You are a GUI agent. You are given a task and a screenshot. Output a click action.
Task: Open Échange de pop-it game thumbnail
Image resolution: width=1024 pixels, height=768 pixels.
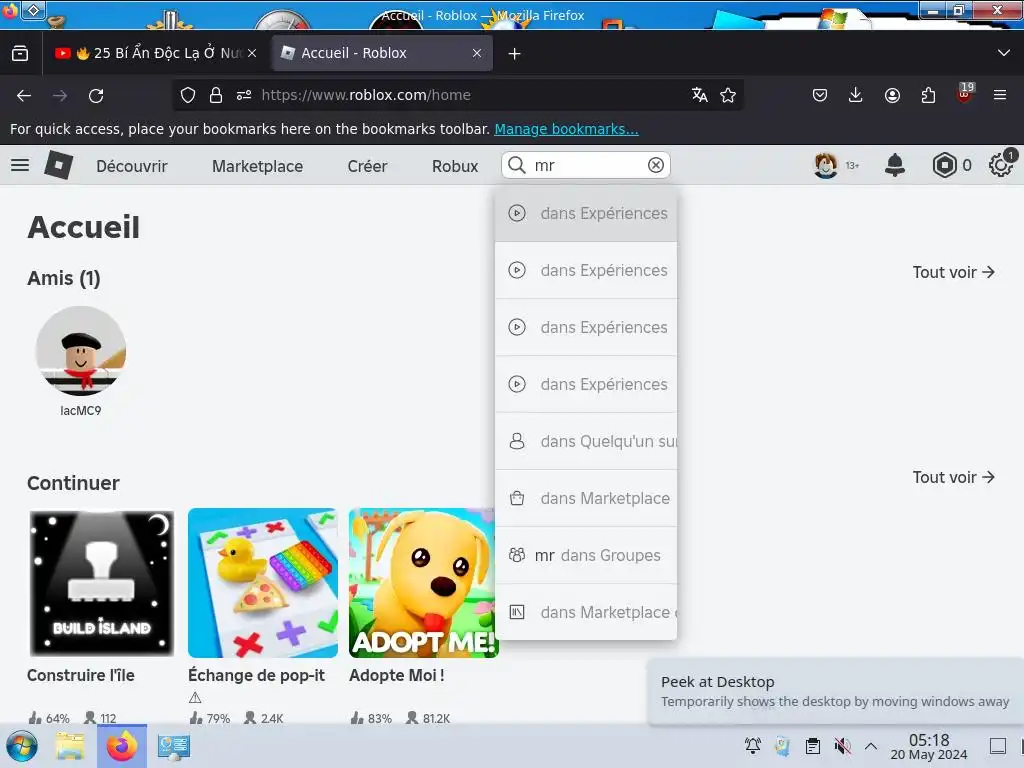263,583
